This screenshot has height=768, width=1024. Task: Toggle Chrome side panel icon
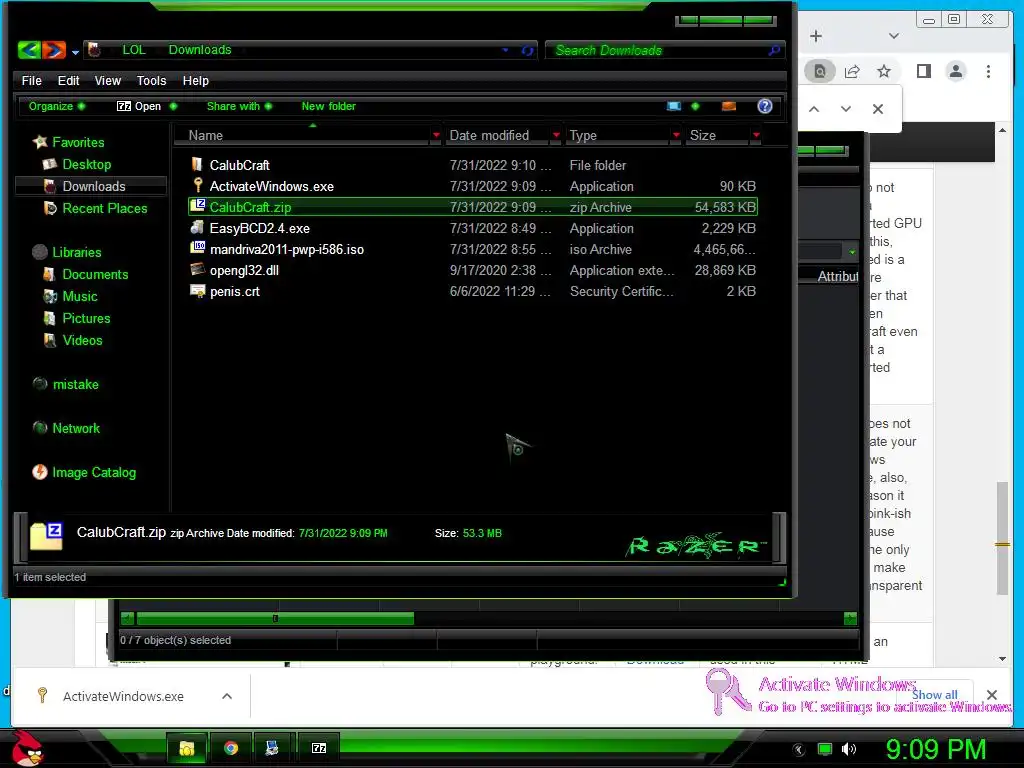(x=923, y=71)
